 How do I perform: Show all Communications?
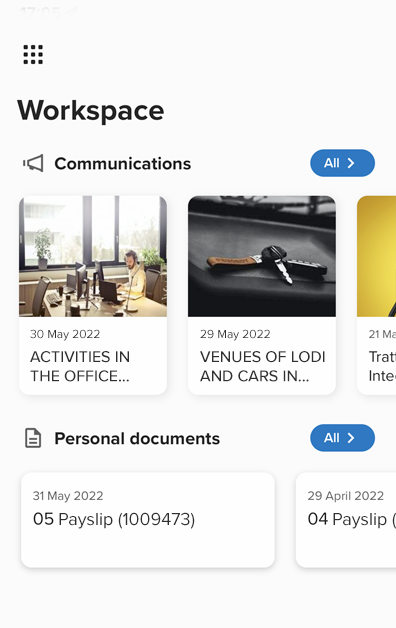point(342,163)
